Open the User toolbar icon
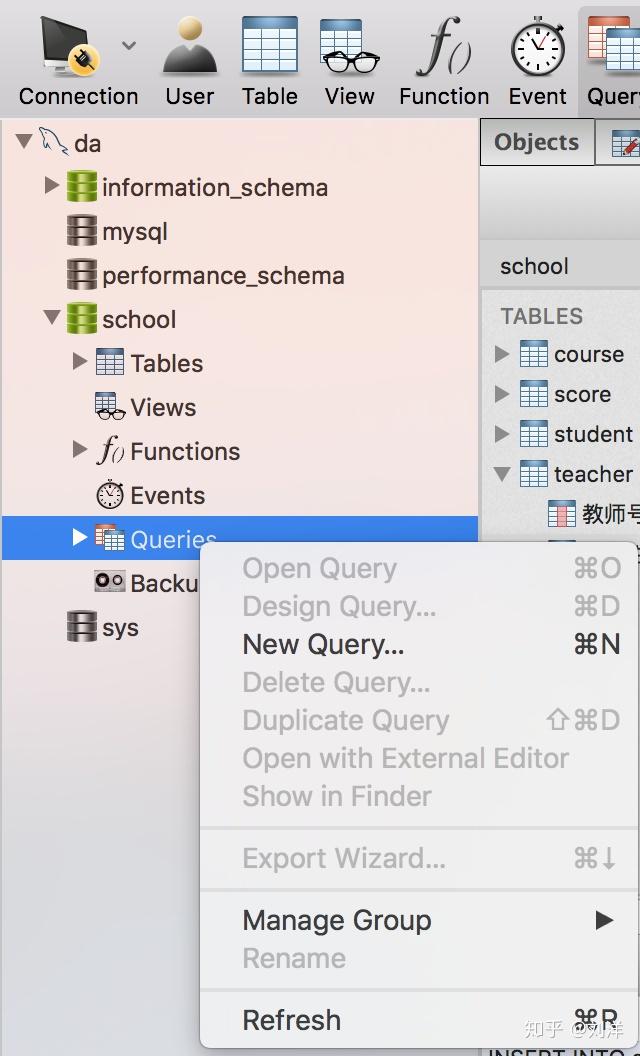 (x=190, y=48)
